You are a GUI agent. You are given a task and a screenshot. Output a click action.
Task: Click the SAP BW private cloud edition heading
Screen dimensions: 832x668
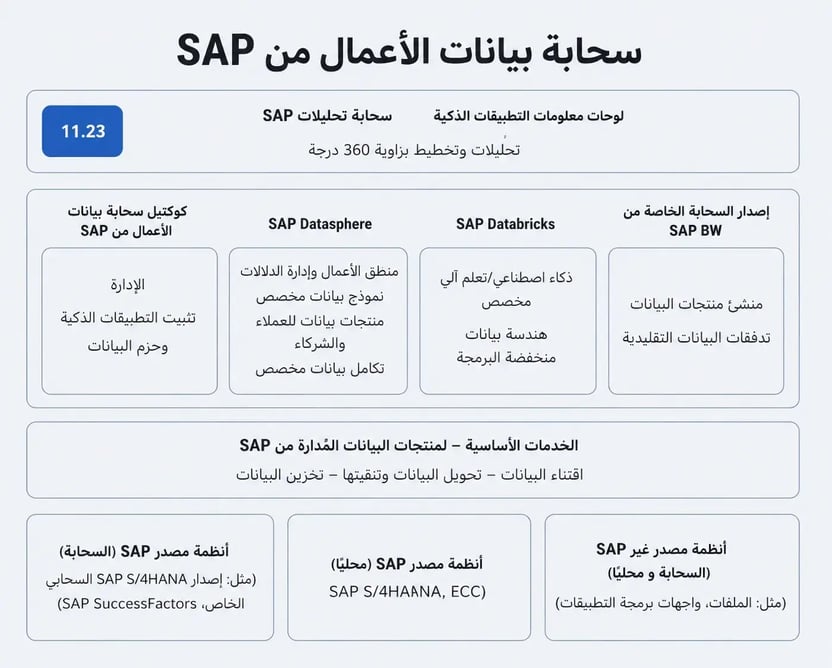click(696, 221)
